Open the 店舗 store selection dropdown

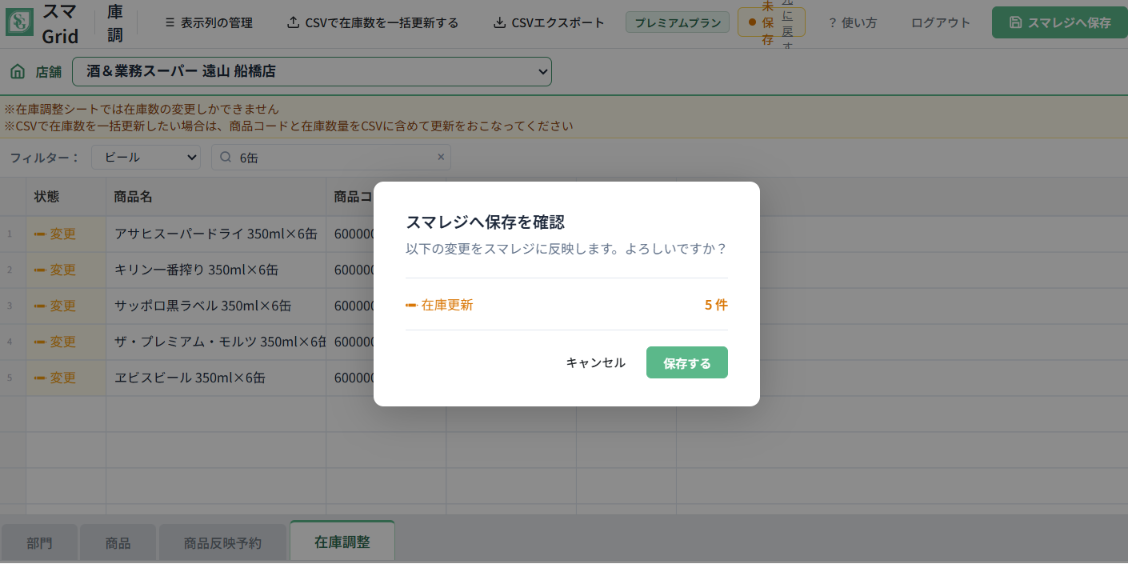(x=312, y=72)
